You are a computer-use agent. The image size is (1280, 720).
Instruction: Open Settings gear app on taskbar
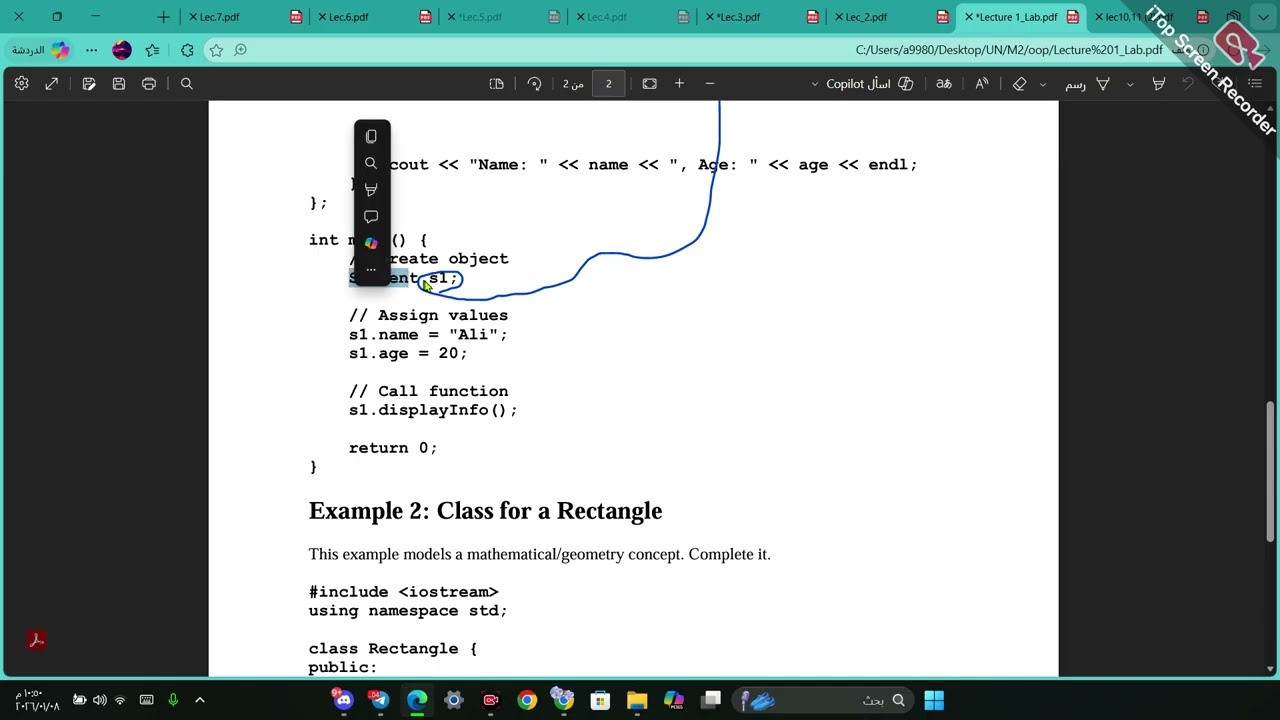pos(453,700)
